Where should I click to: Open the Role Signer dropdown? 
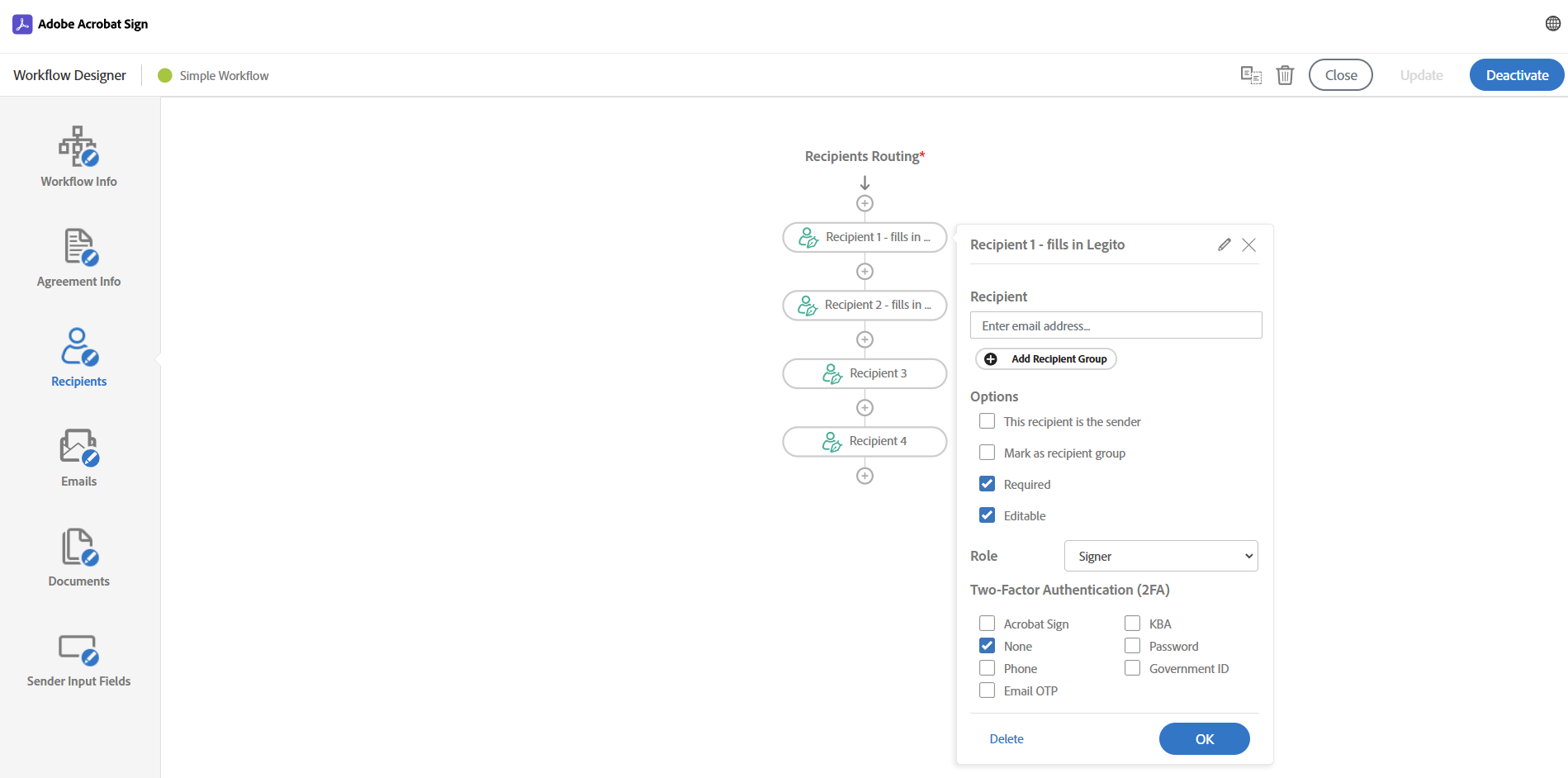click(1161, 556)
